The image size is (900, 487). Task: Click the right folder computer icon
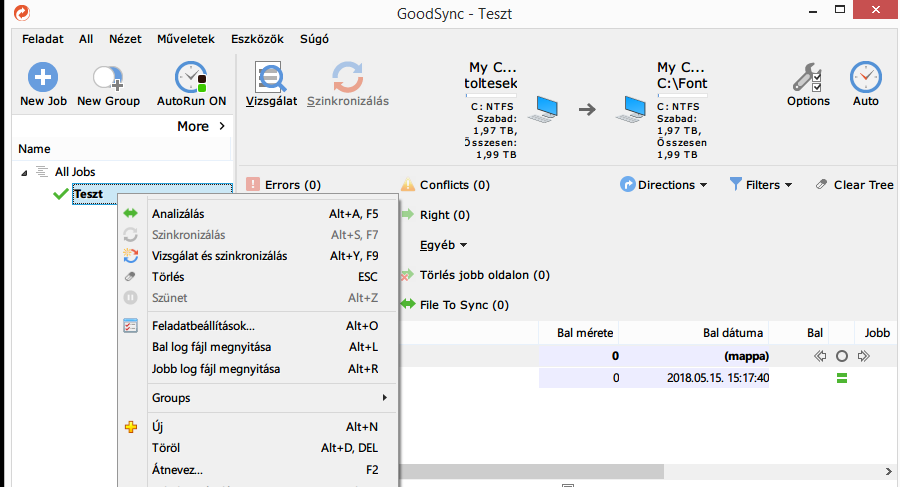point(635,108)
